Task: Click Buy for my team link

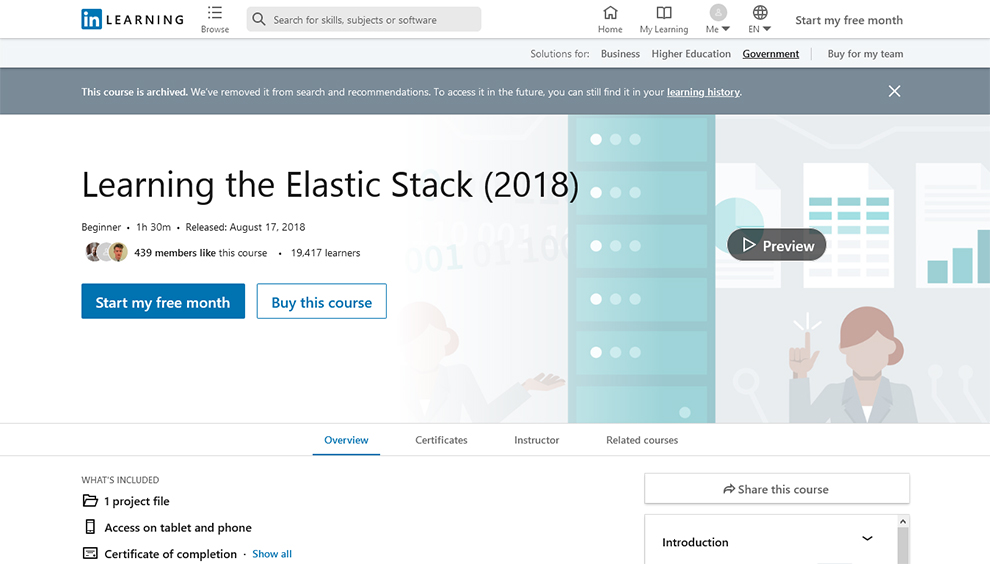Action: 865,54
